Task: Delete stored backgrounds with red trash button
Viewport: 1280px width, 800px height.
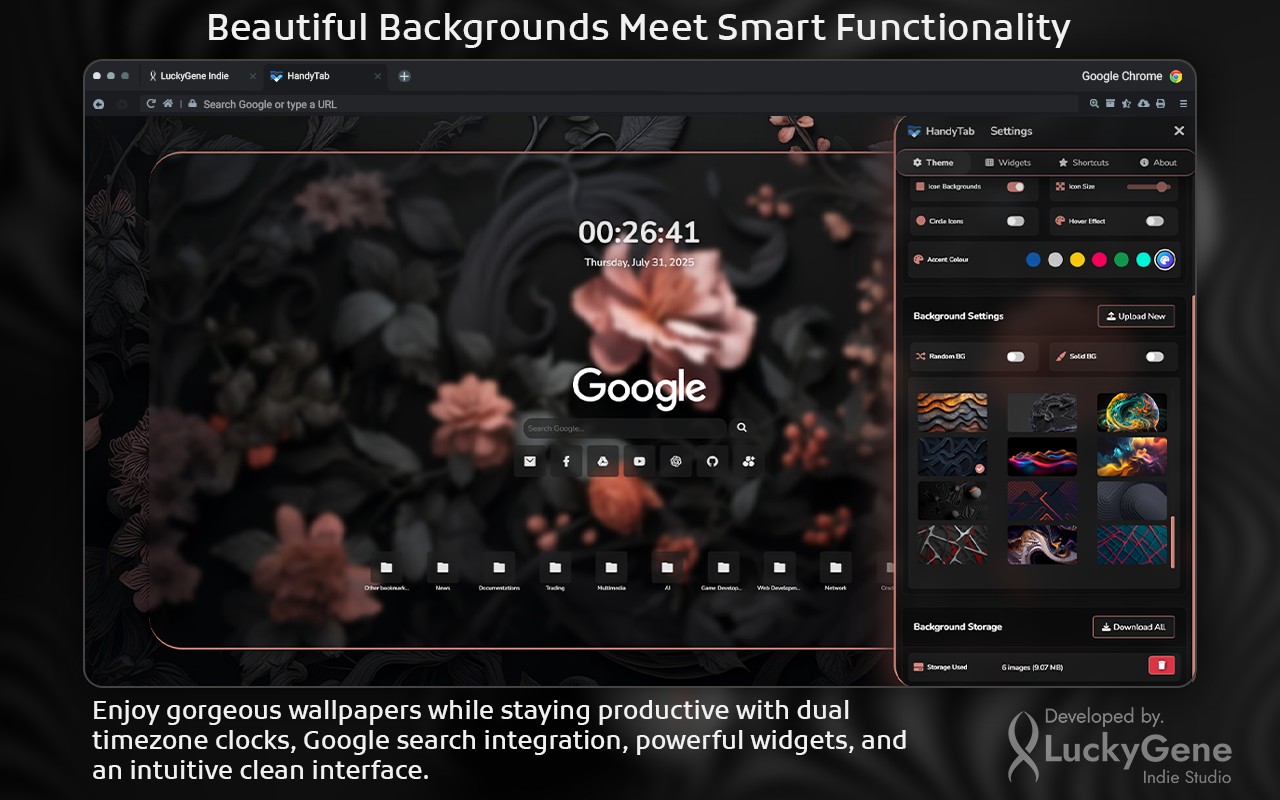Action: 1161,665
